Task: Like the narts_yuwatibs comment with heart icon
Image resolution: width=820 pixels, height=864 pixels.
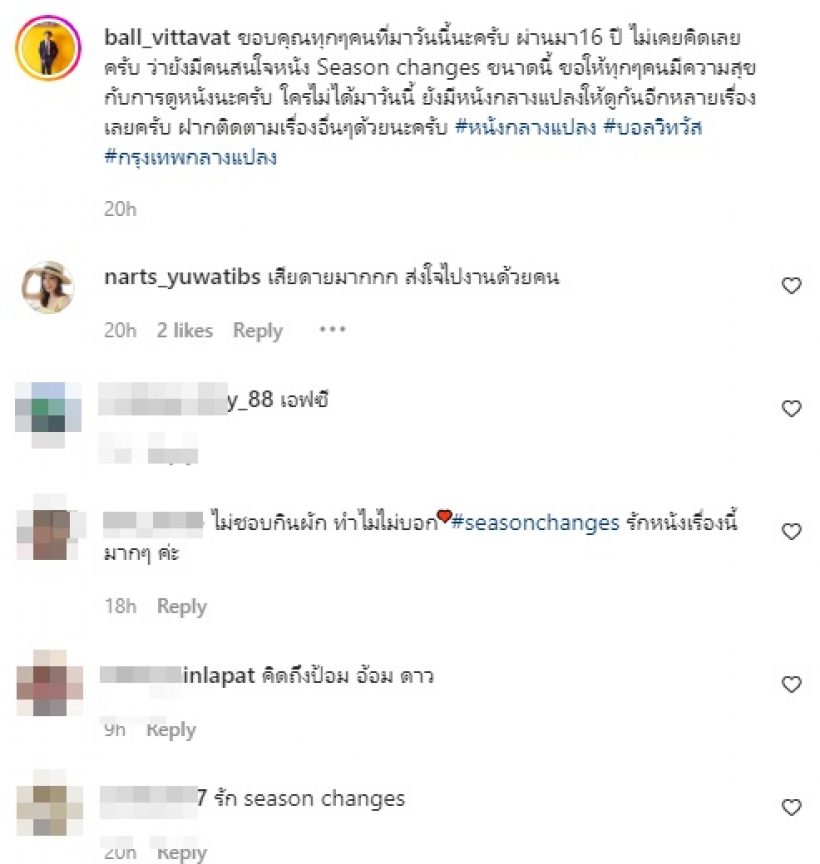Action: pyautogui.click(x=791, y=285)
